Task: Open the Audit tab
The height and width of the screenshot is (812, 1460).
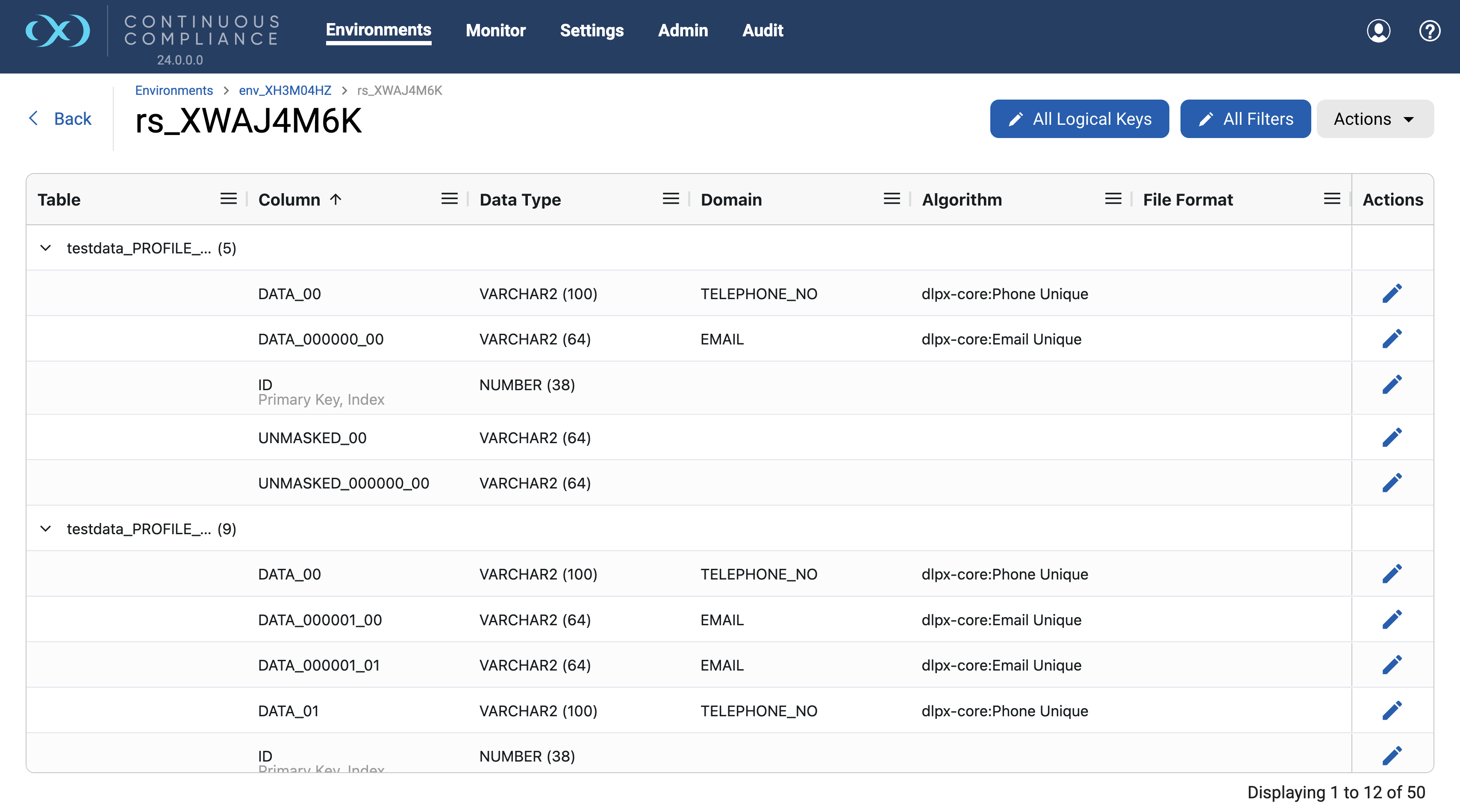Action: tap(762, 31)
